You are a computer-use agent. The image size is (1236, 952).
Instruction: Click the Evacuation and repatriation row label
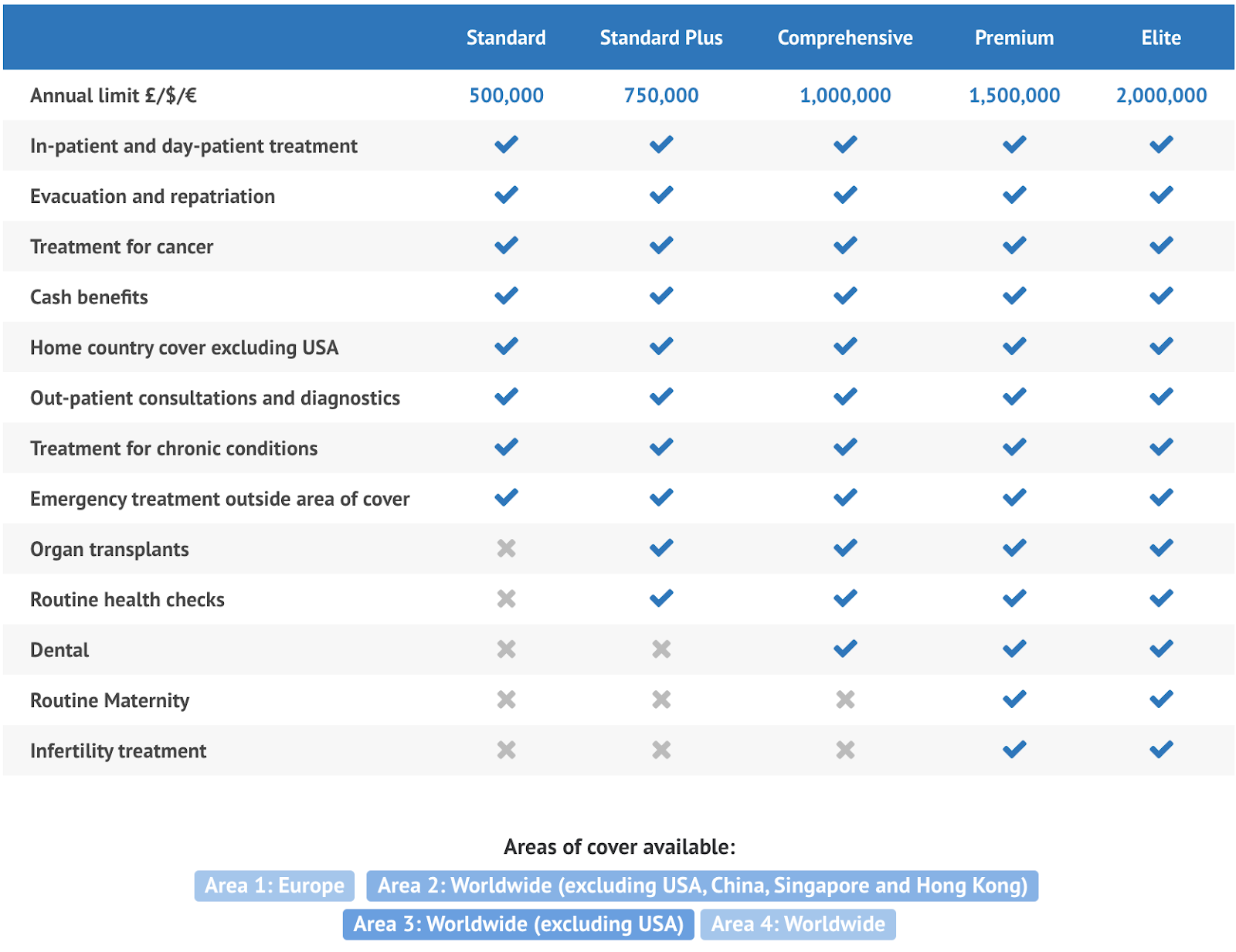pyautogui.click(x=152, y=197)
